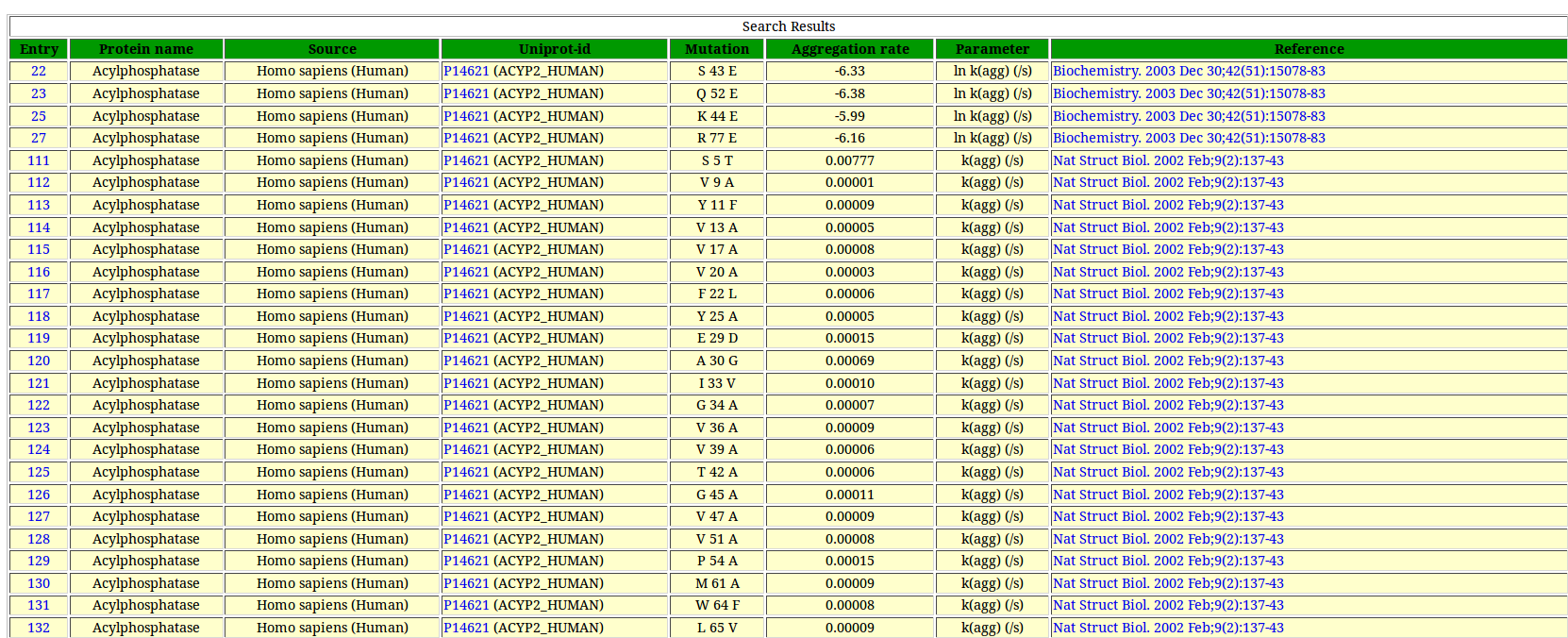This screenshot has height=638, width=1568.
Task: Open Nat Struct Biol reference for F 22 L
Action: 1168,294
